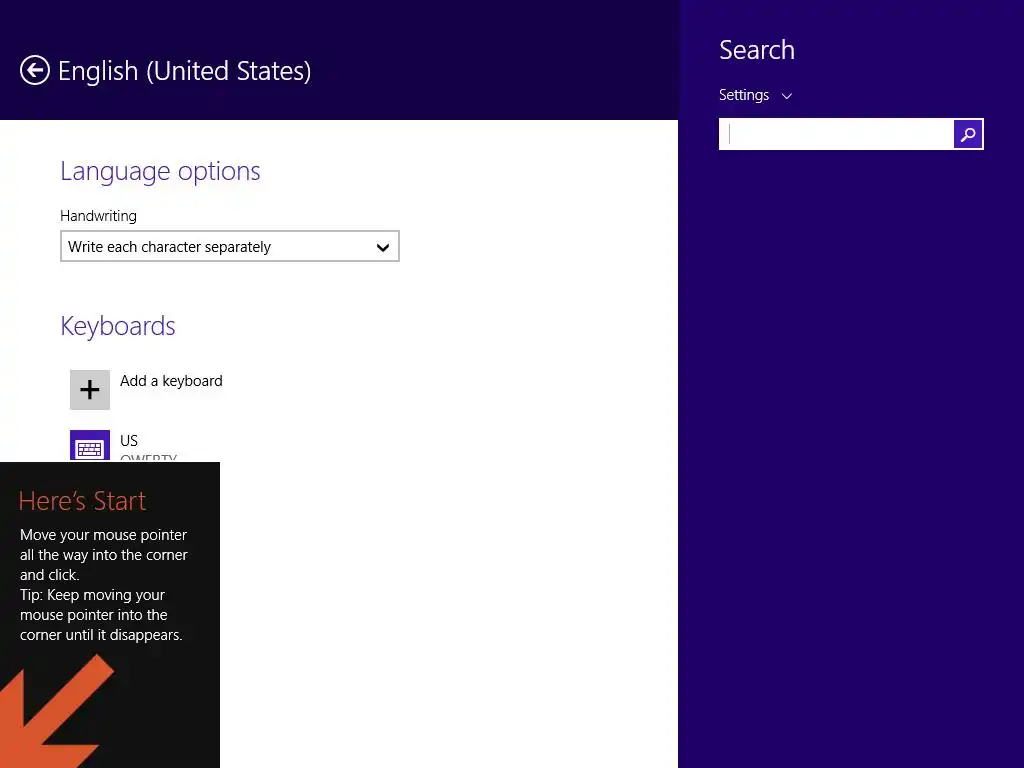Click the 'Keyboards' section heading

tap(118, 326)
